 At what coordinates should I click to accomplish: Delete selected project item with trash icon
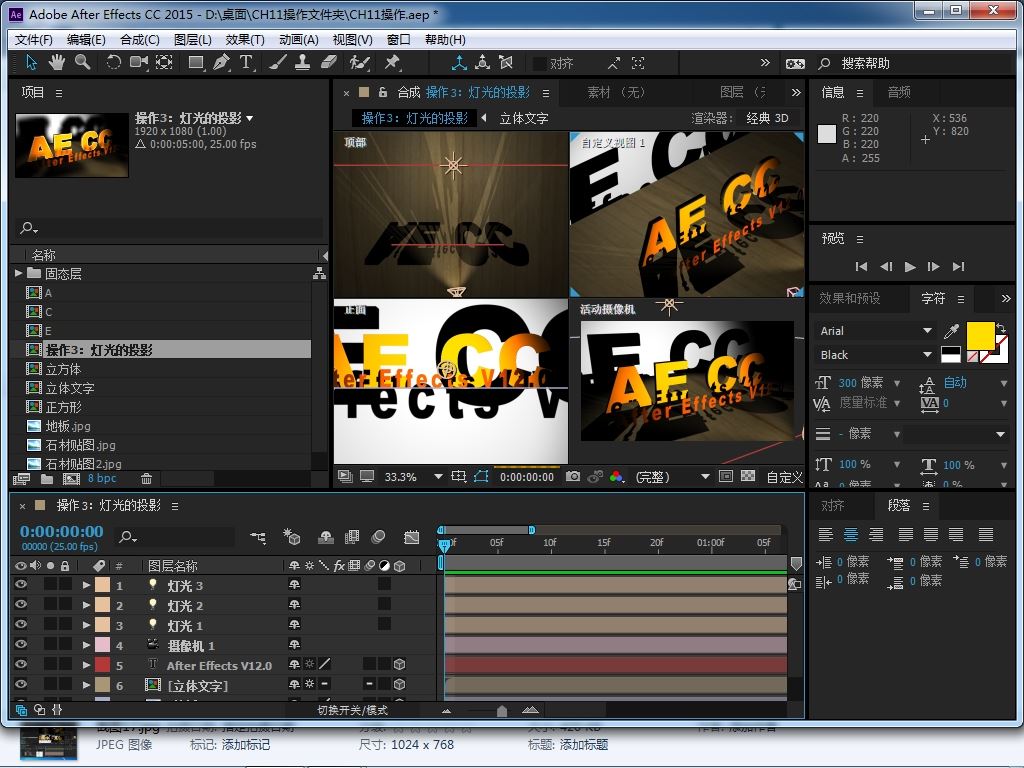click(146, 479)
